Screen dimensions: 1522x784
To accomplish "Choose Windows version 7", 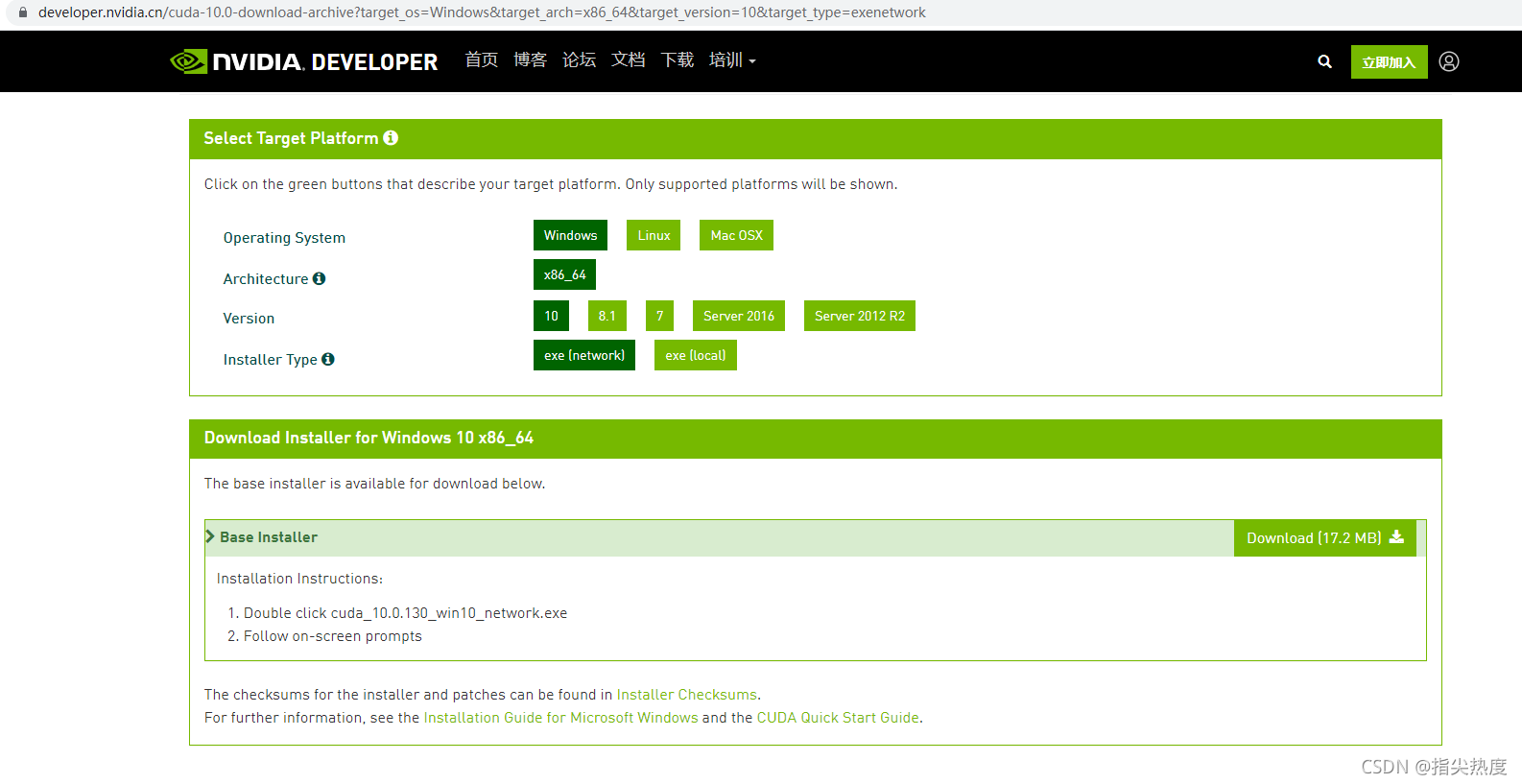I will (659, 316).
